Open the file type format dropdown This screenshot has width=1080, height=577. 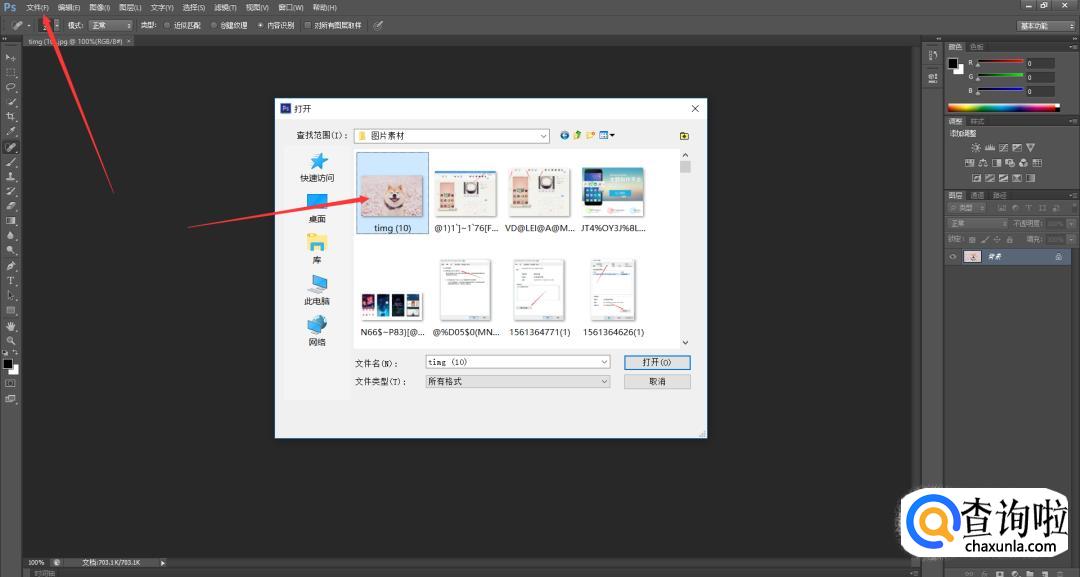click(604, 381)
